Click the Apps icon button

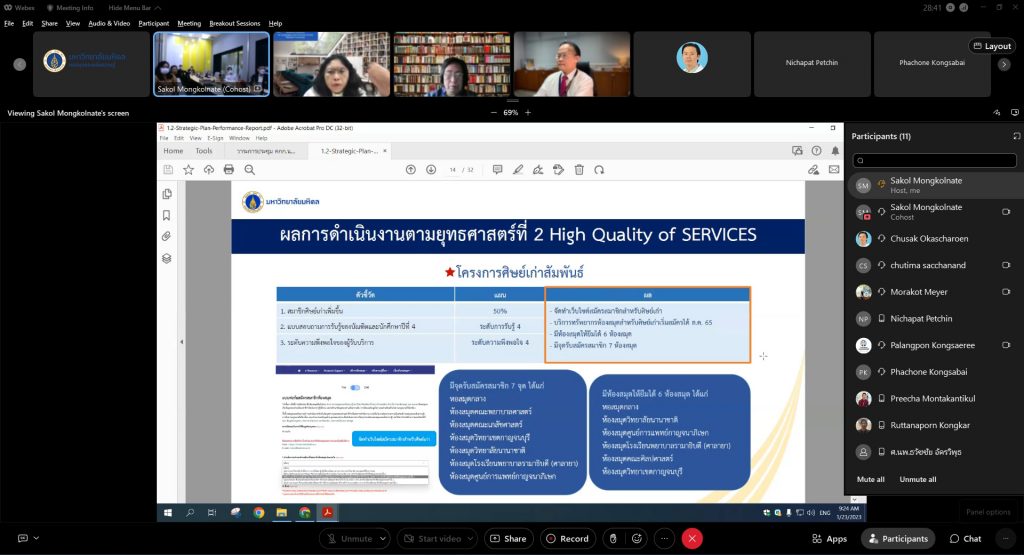(x=829, y=539)
